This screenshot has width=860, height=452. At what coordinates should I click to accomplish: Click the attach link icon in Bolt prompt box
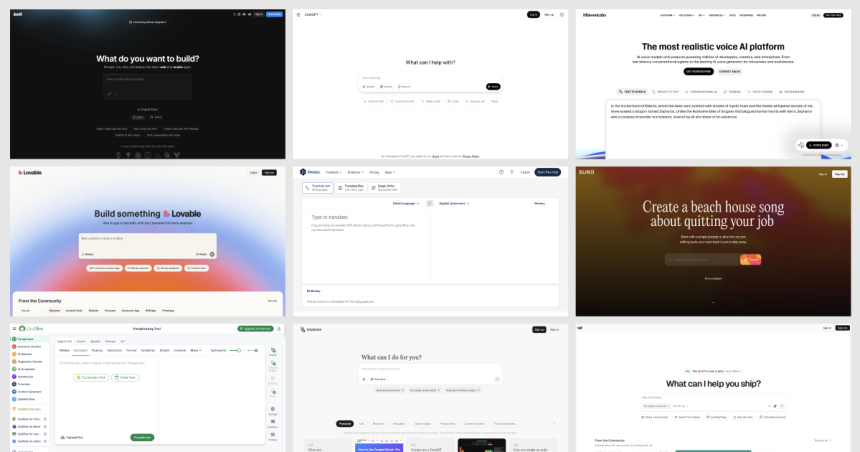(x=109, y=94)
